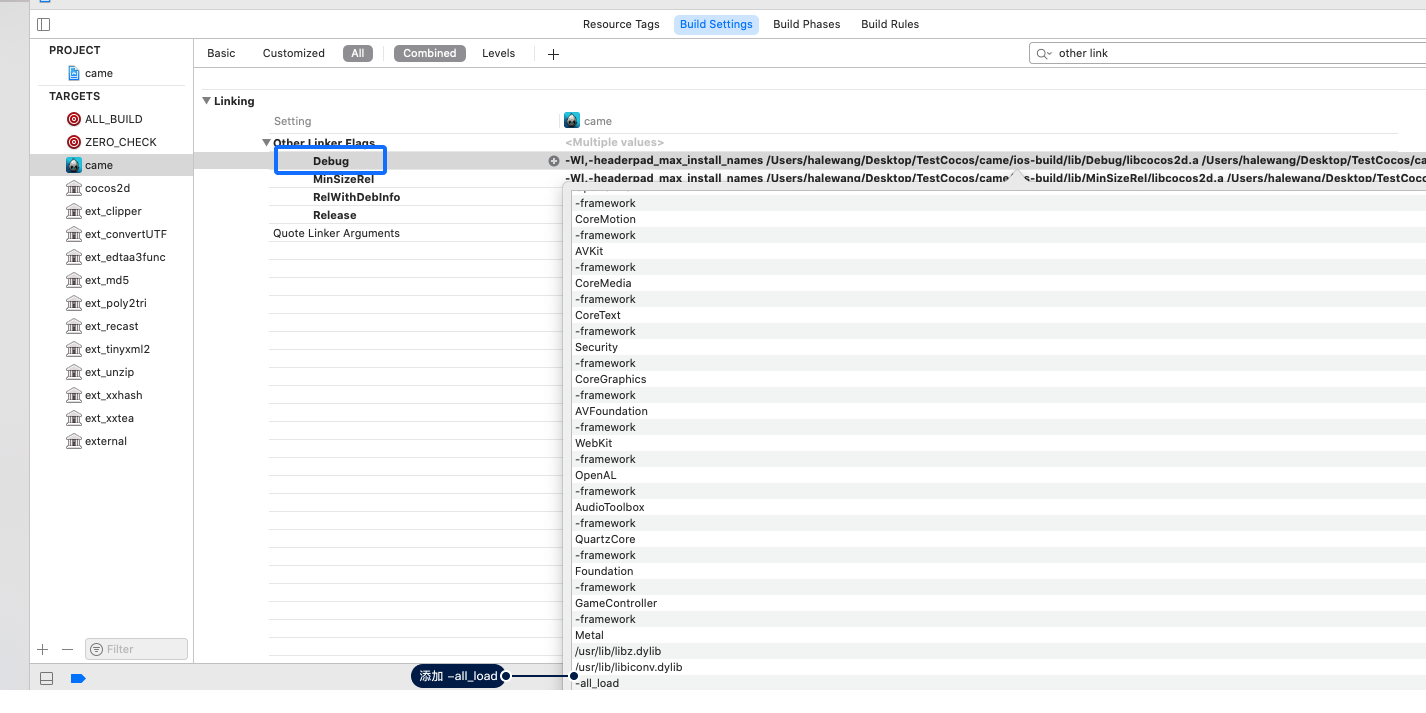Image resolution: width=1426 pixels, height=713 pixels.
Task: Click the plus icon to add target
Action: coord(42,649)
